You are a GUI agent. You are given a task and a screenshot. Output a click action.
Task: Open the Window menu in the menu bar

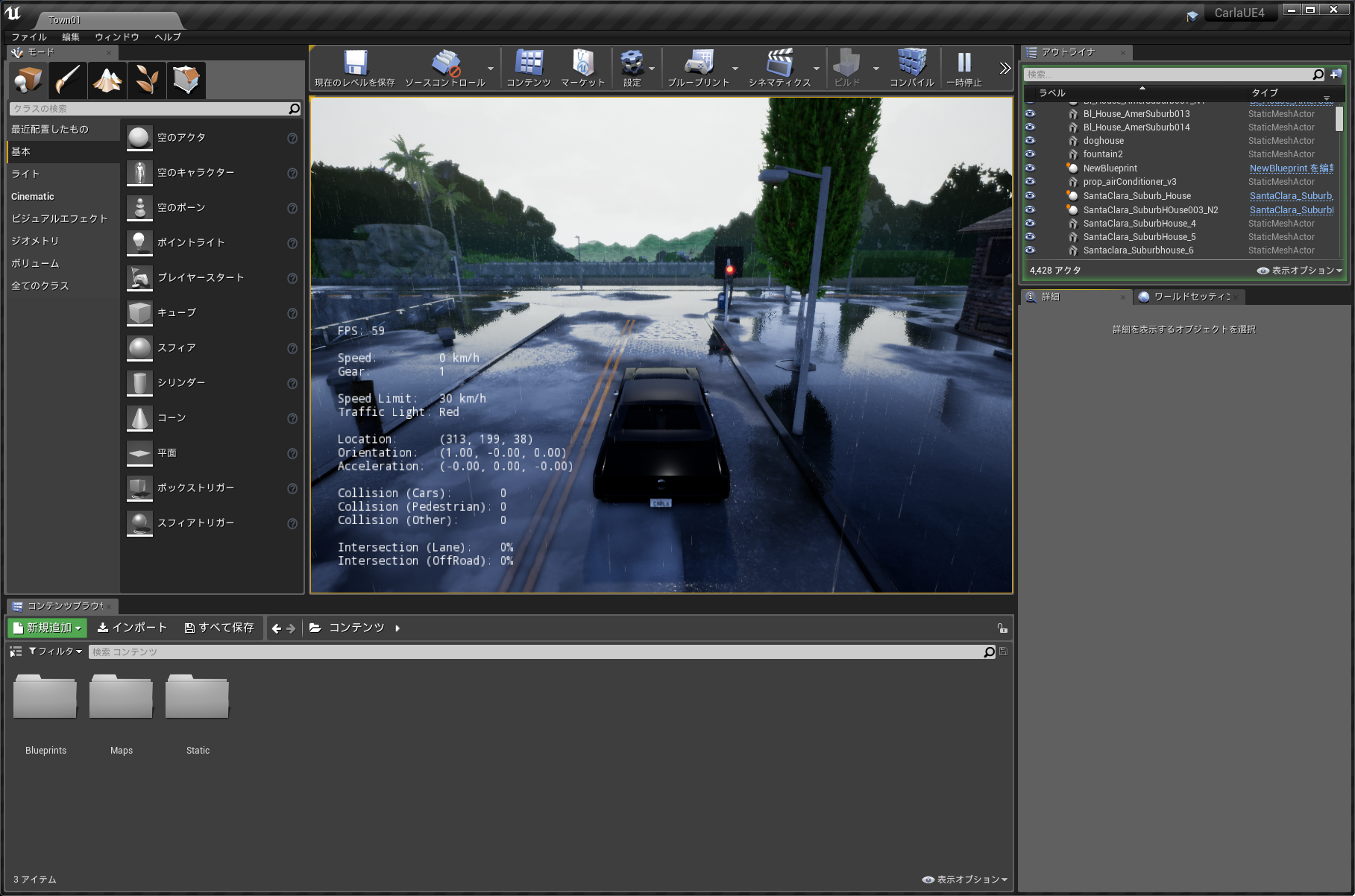116,37
